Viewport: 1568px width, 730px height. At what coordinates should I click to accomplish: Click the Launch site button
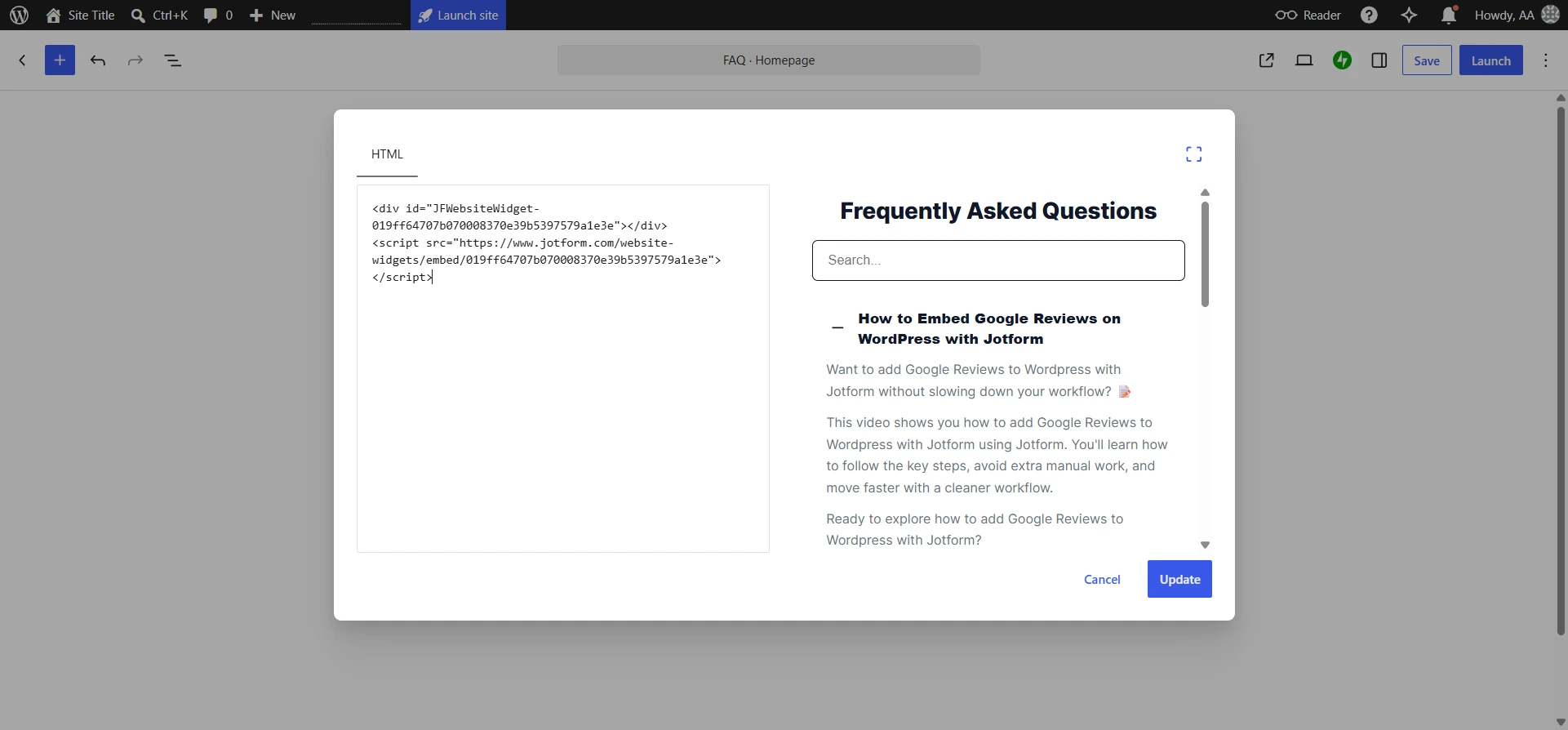458,15
